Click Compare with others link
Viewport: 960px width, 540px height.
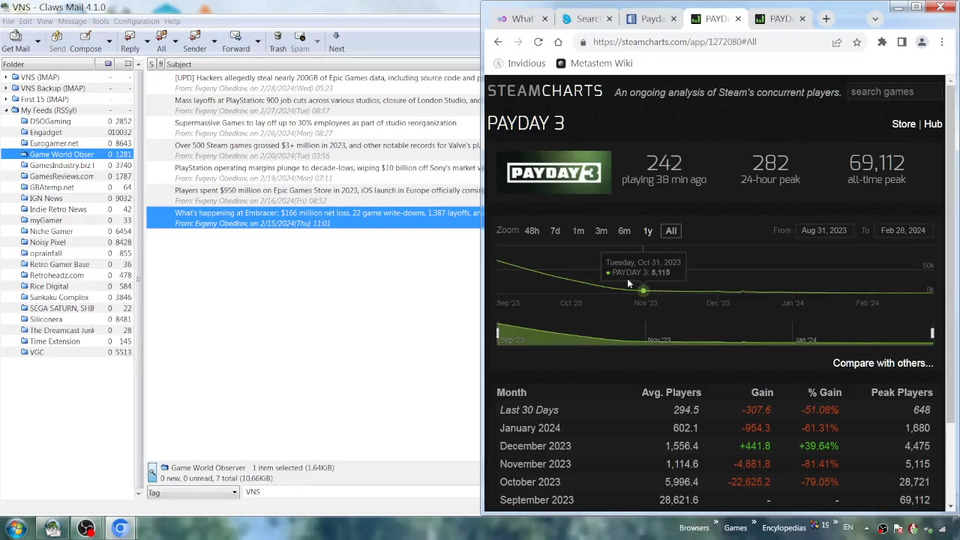point(883,363)
